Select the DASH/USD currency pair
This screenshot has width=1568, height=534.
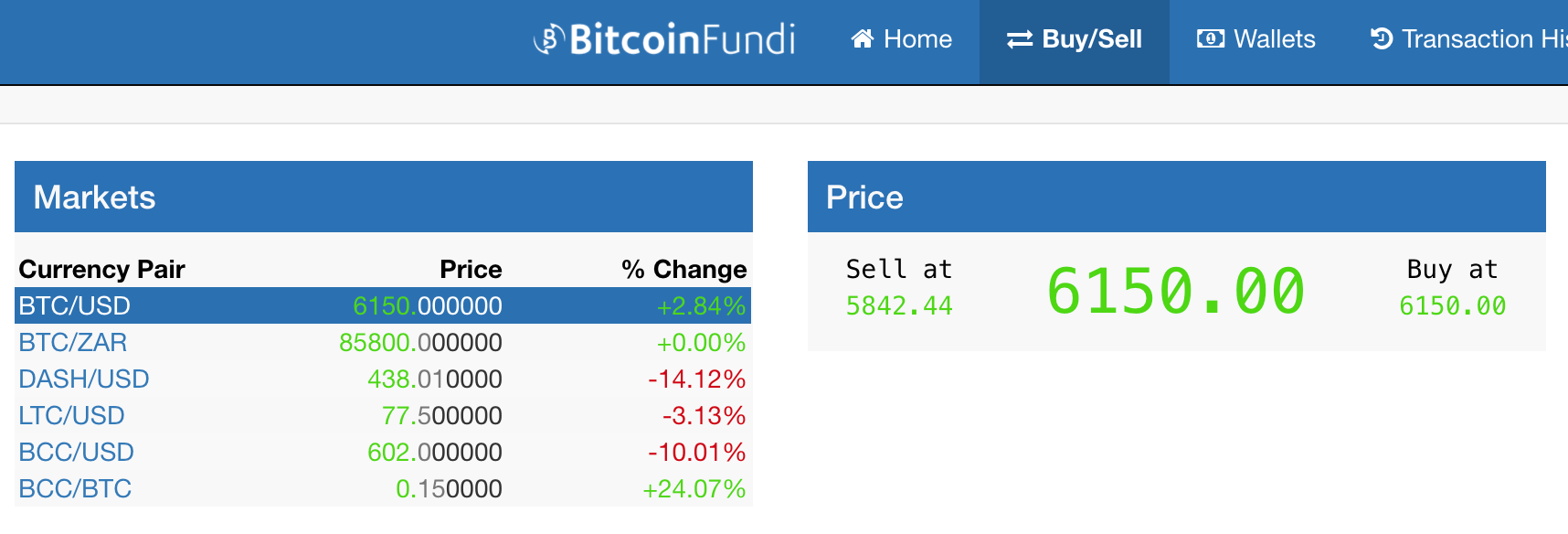(84, 379)
